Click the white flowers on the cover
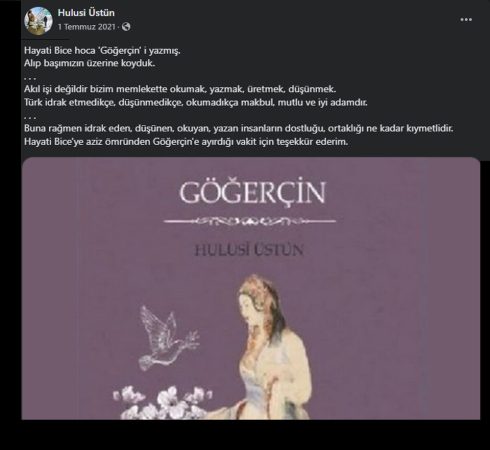 click(162, 402)
